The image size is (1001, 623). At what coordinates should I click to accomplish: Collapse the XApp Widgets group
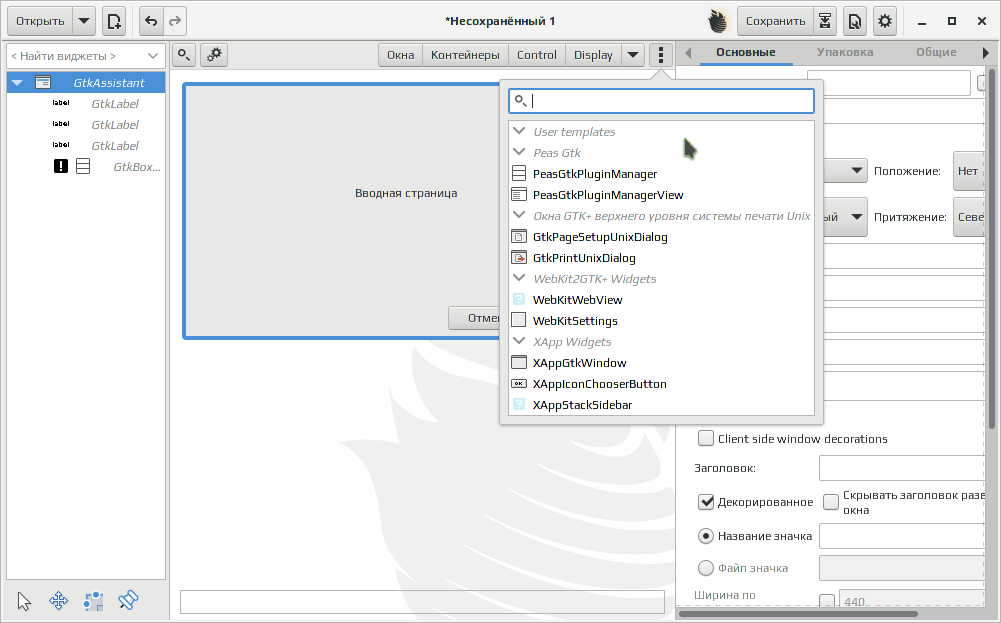click(519, 342)
